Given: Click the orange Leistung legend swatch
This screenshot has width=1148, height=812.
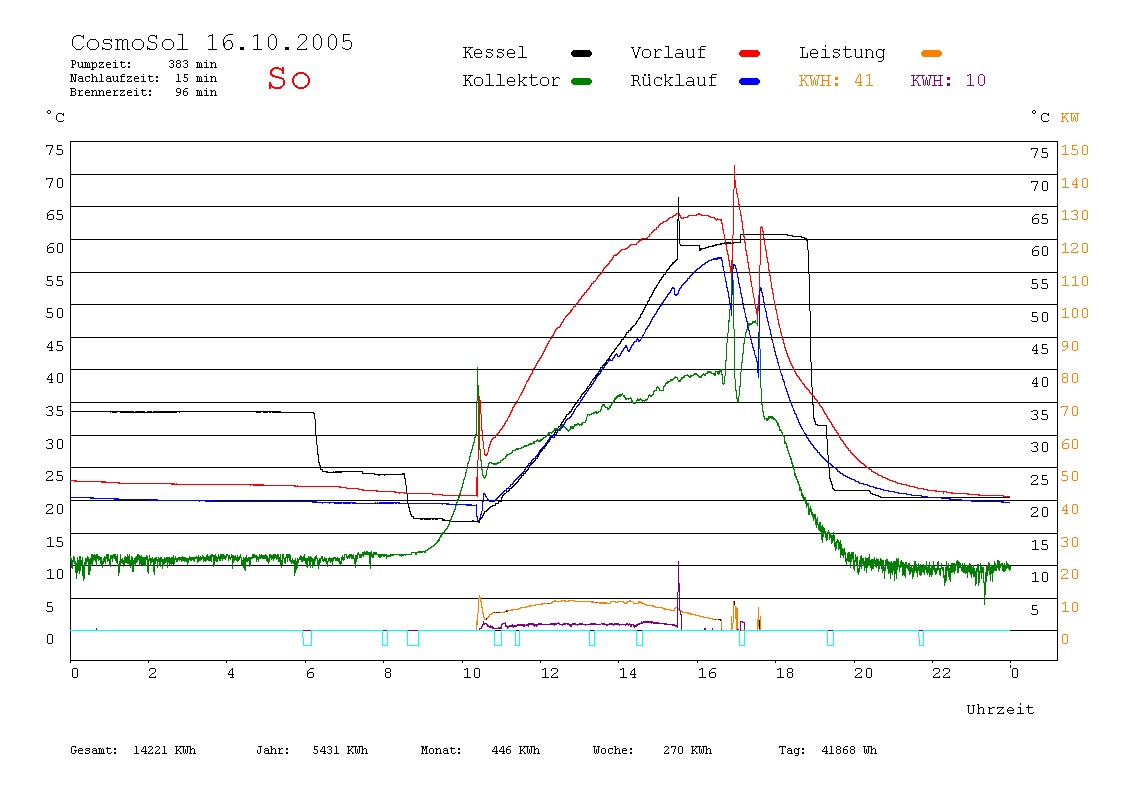Looking at the screenshot, I should [931, 53].
